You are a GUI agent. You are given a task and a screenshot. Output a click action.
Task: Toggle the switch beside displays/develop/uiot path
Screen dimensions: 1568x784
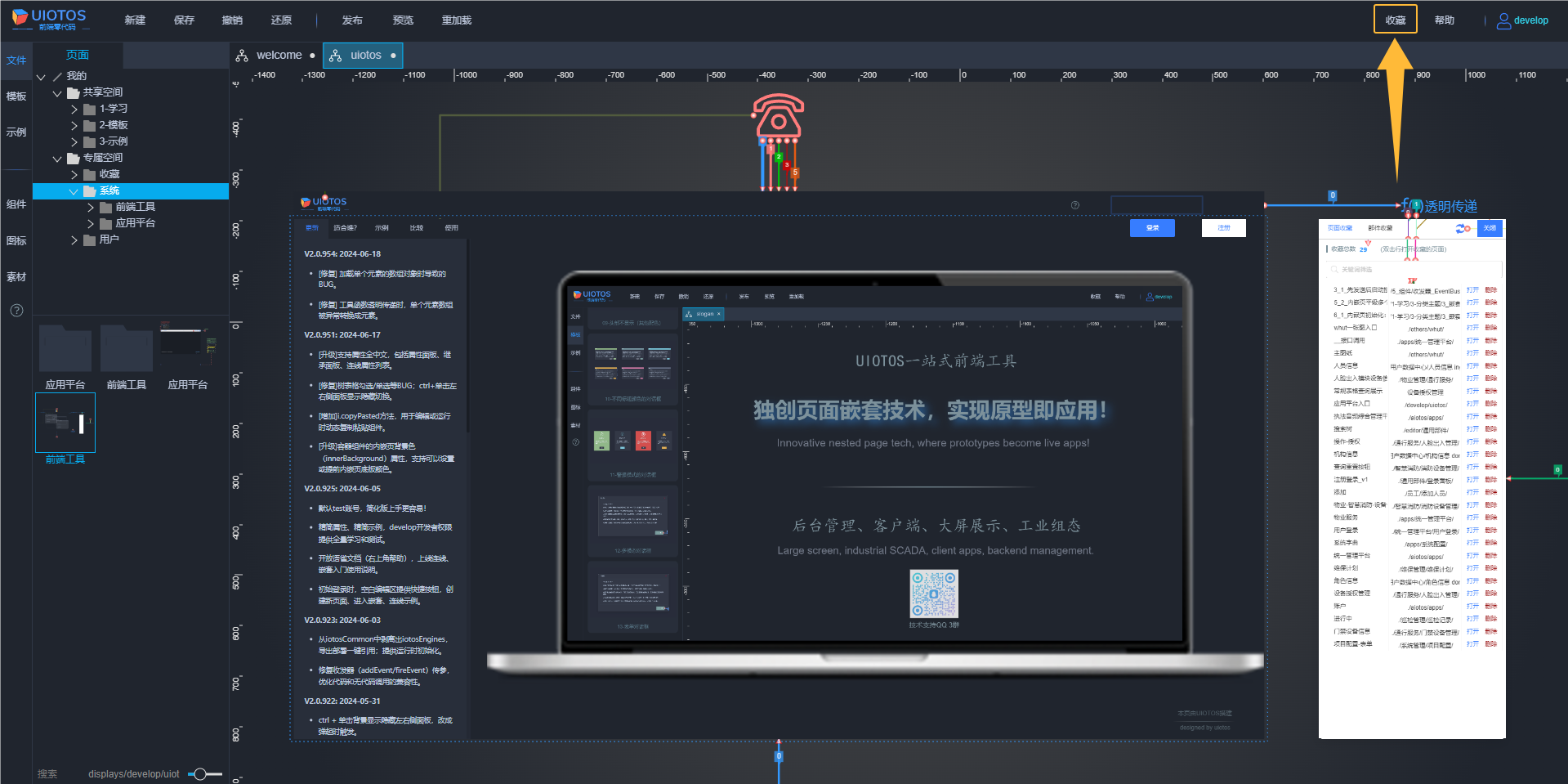point(204,774)
